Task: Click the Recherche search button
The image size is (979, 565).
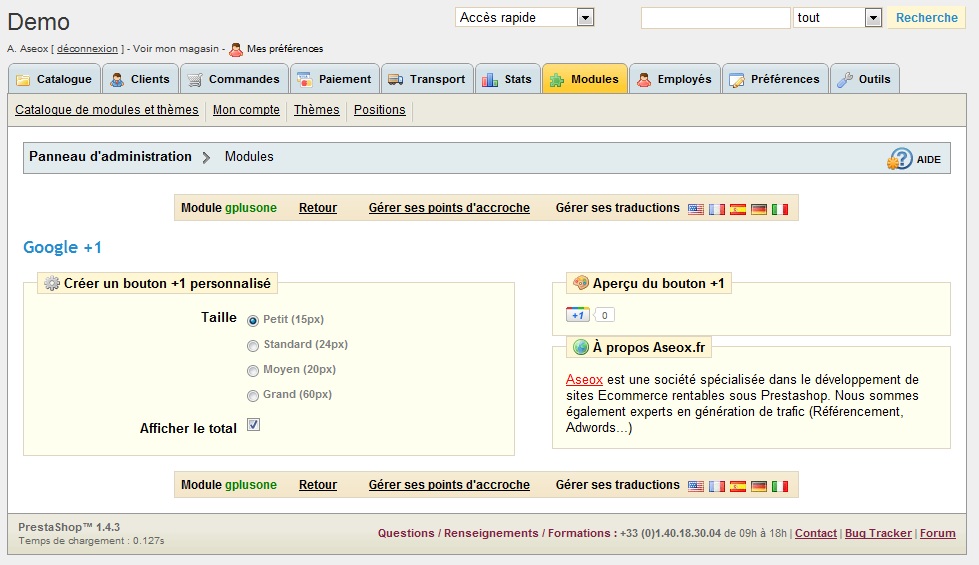Action: tap(927, 17)
